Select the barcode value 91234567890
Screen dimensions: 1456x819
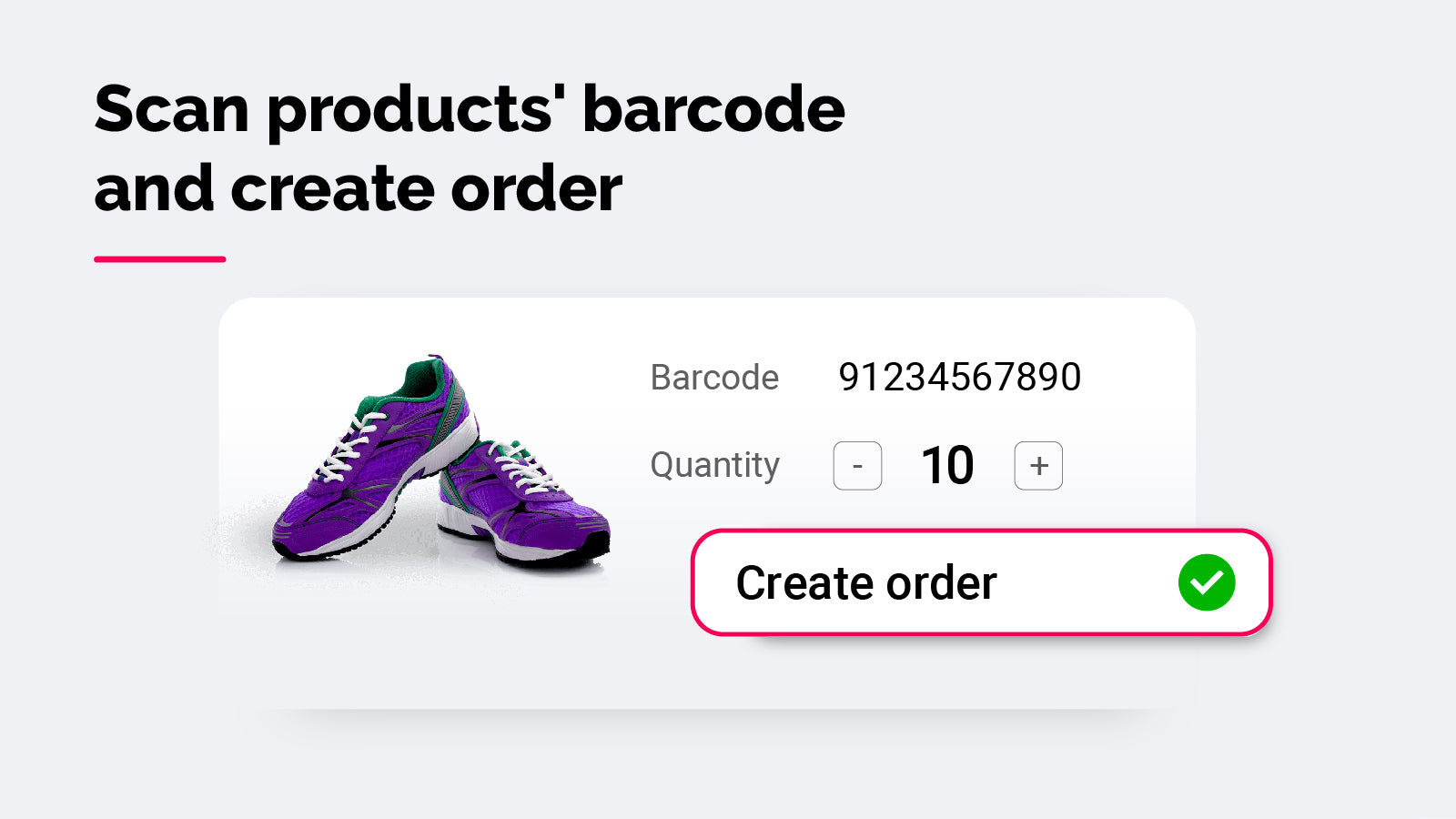[x=960, y=376]
